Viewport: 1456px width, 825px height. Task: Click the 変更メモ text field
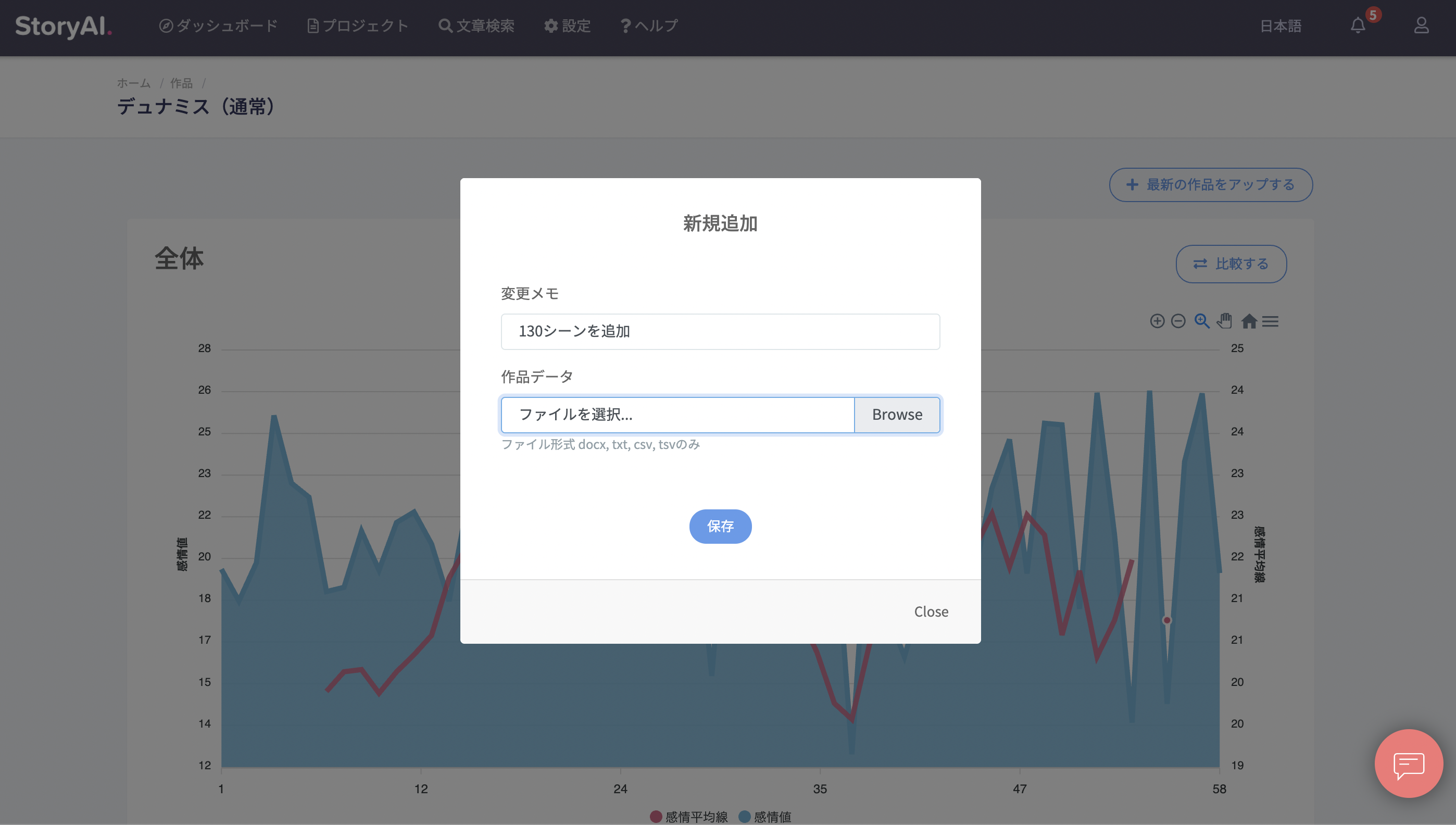coord(720,331)
